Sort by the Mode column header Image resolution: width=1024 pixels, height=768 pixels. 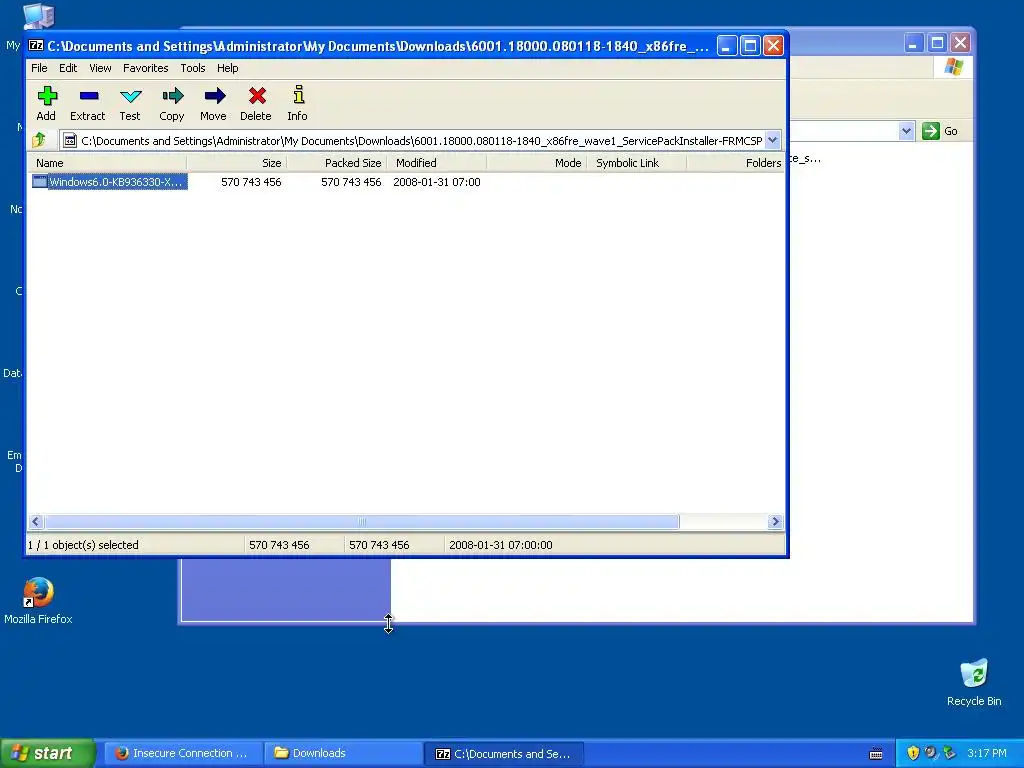coord(536,163)
